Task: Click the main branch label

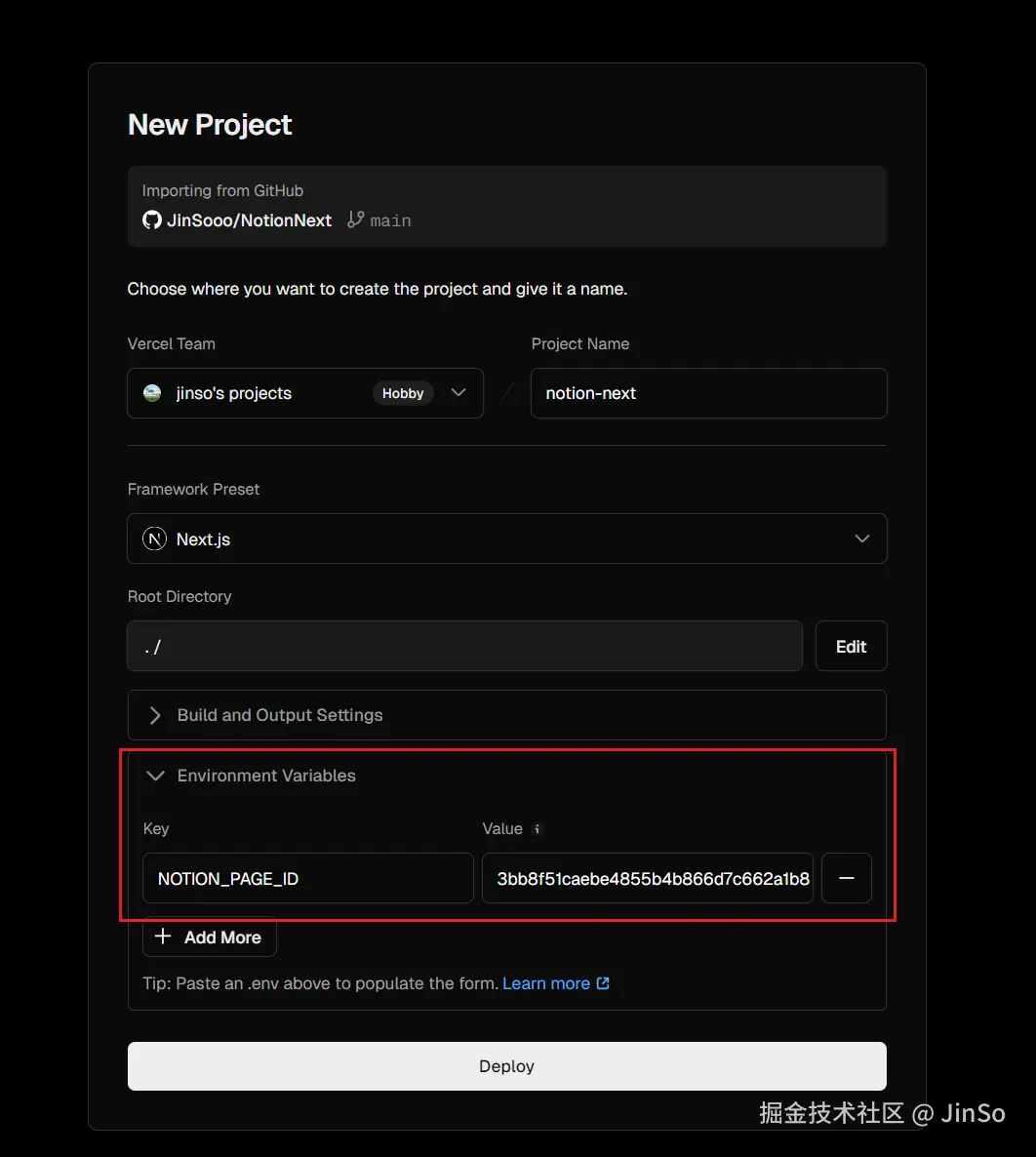Action: (390, 220)
